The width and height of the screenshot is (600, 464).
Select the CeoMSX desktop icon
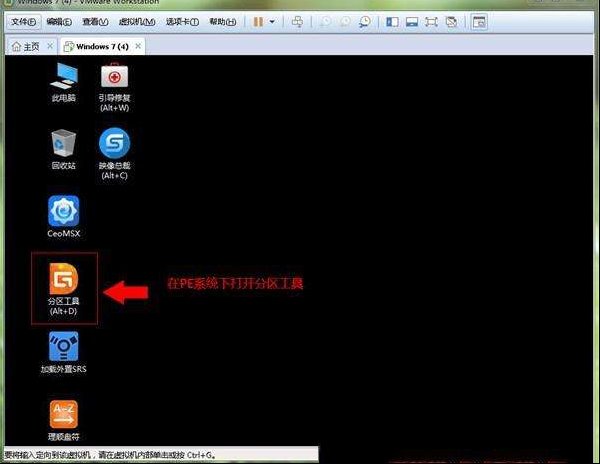tap(64, 217)
